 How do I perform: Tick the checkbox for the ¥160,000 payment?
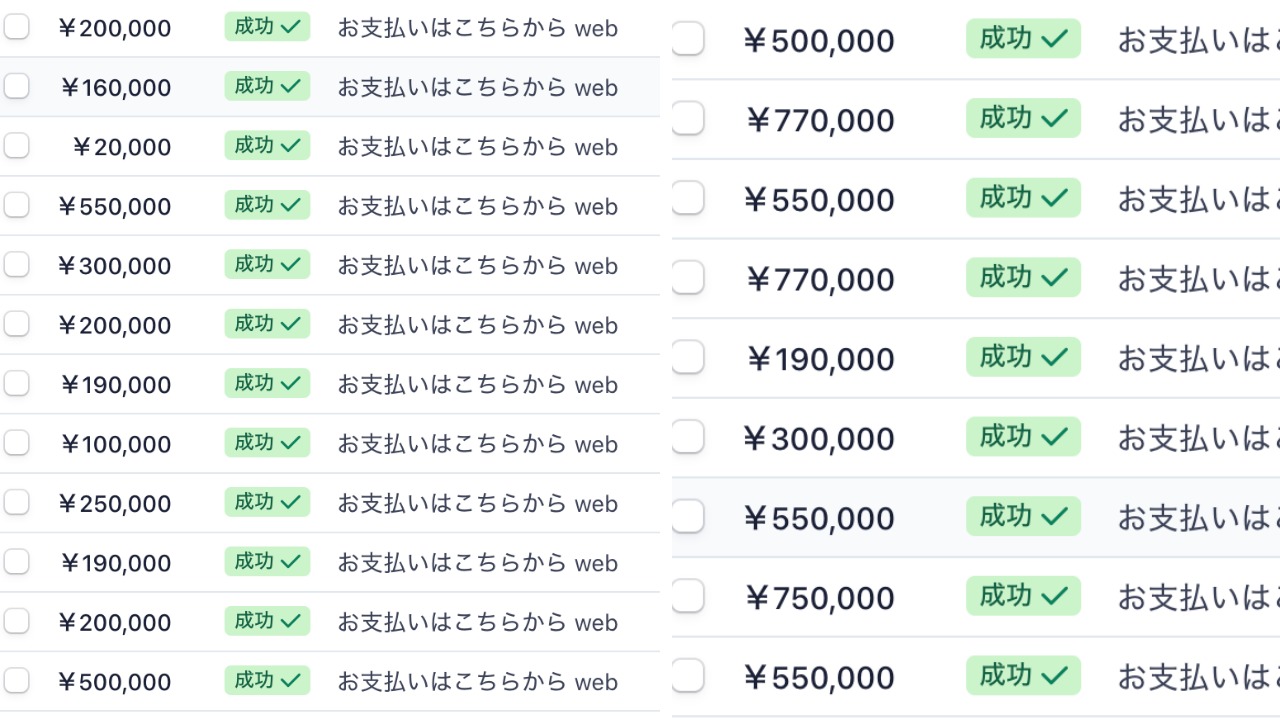pos(16,87)
